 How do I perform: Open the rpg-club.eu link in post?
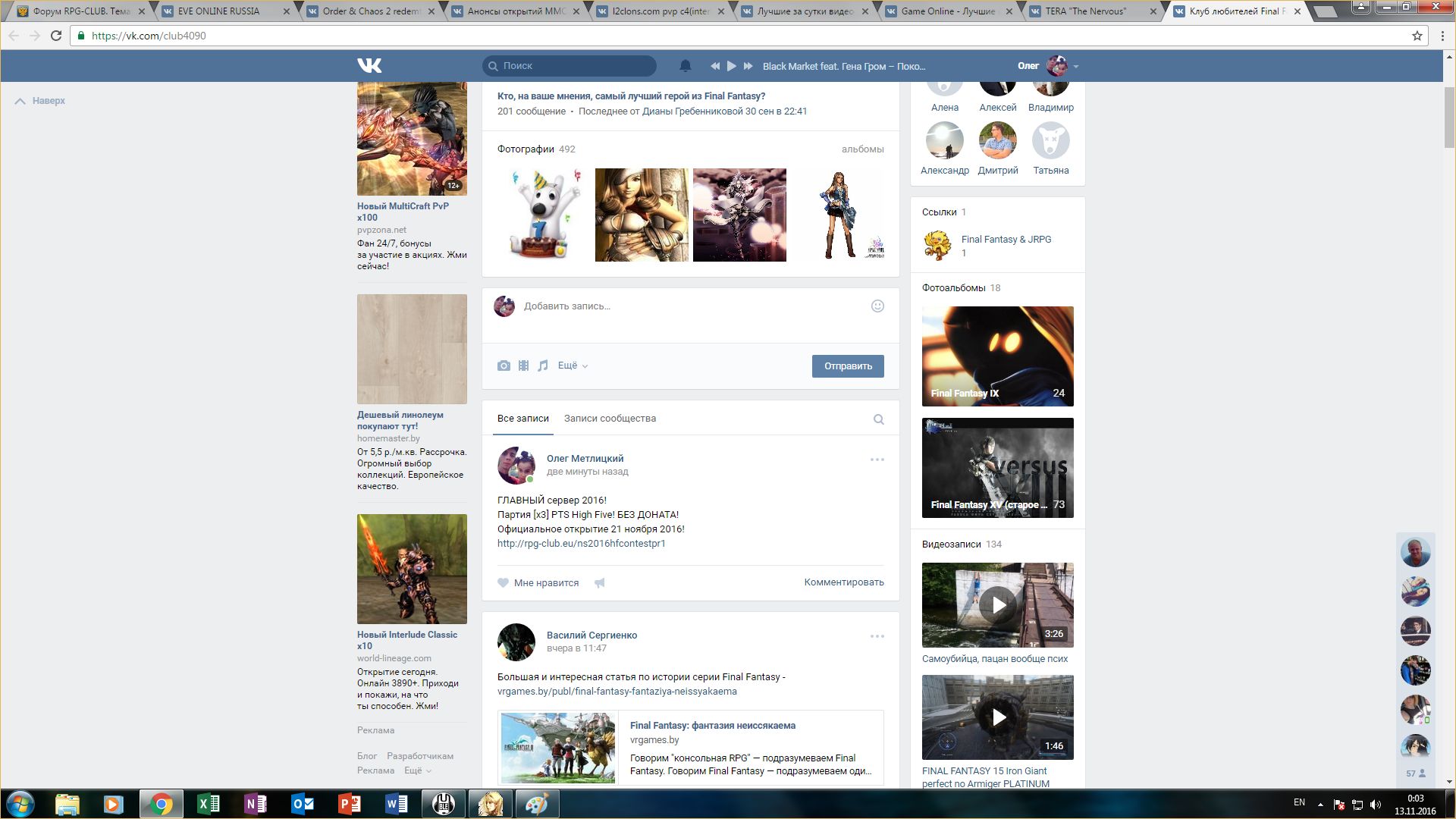(582, 544)
